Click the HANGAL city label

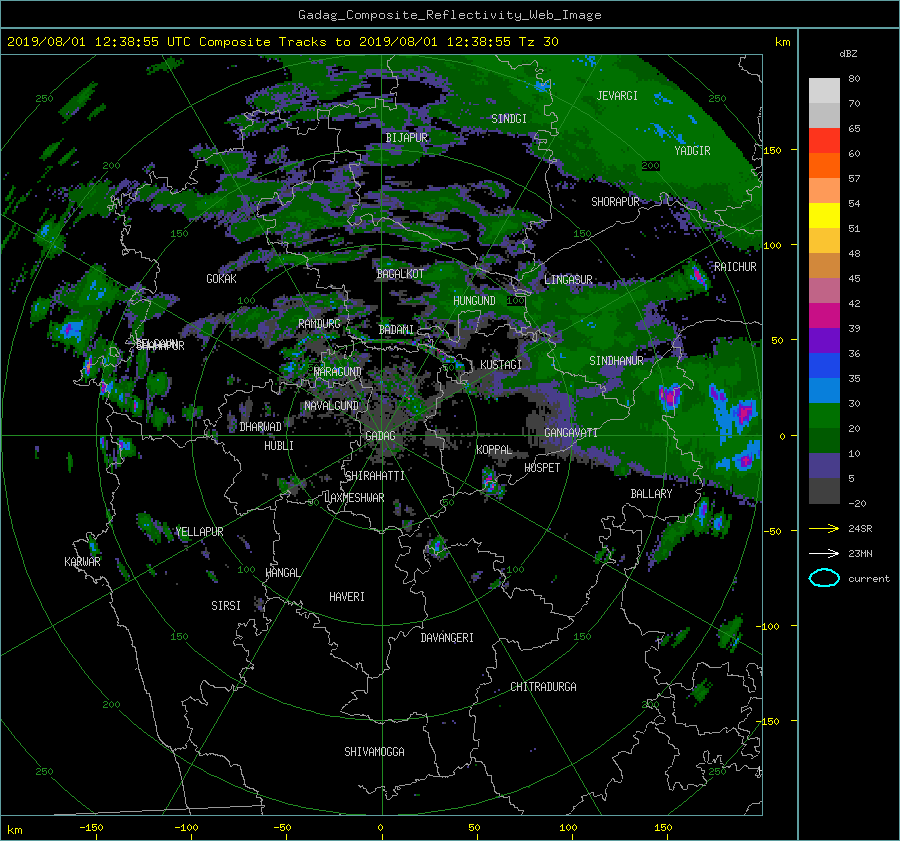tap(283, 573)
